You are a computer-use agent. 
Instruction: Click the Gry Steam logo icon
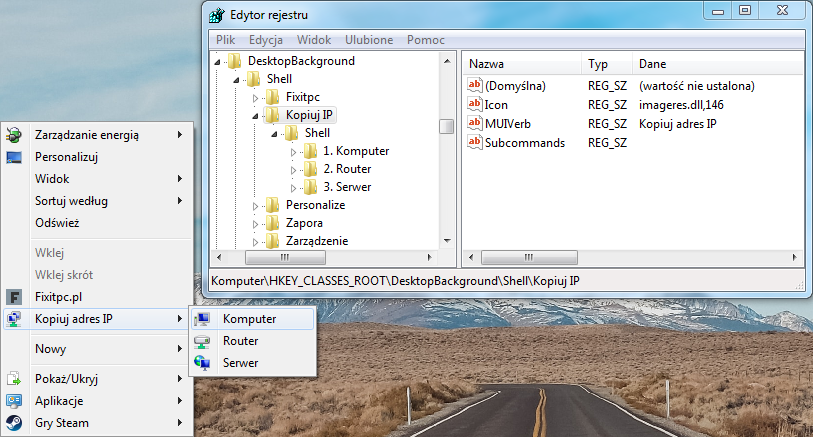point(14,423)
